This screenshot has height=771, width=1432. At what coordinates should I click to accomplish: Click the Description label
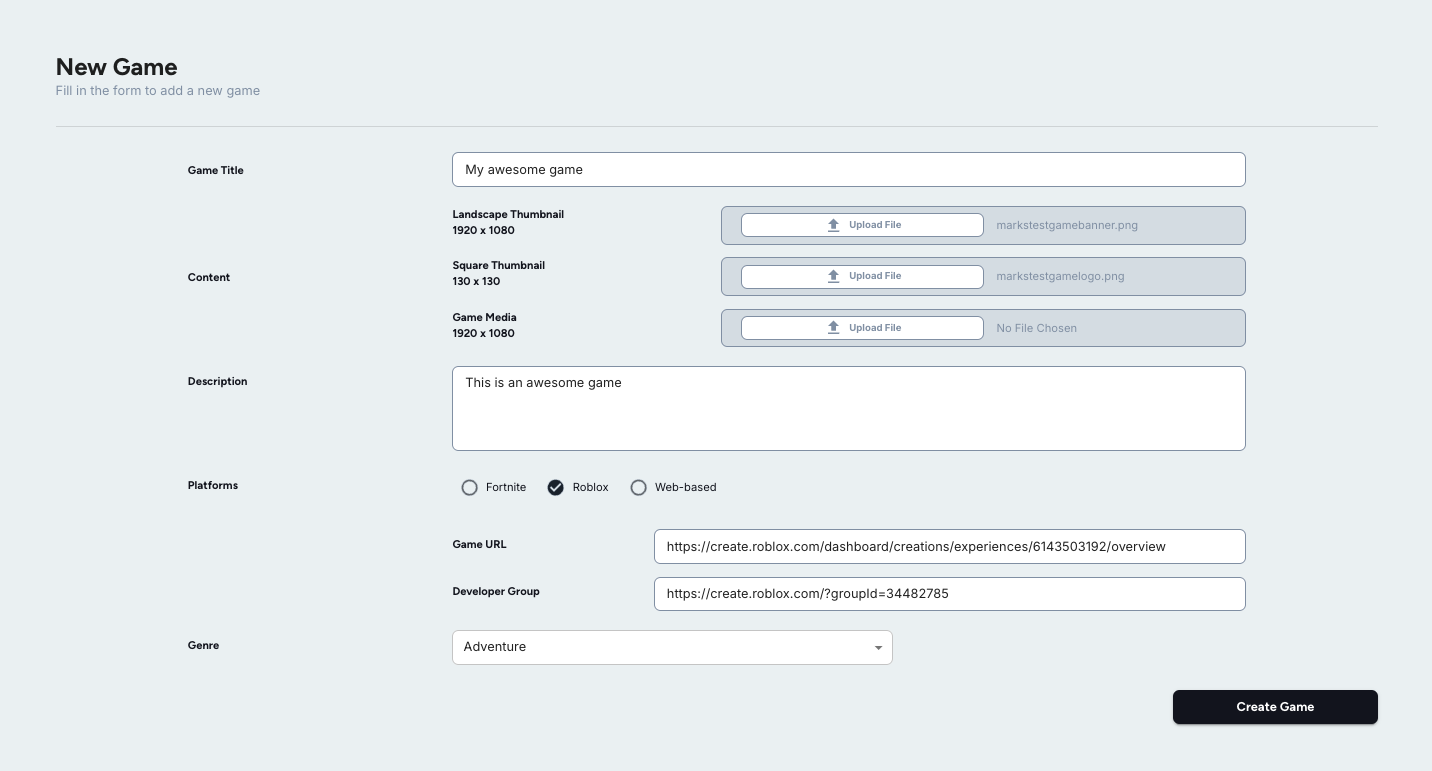pyautogui.click(x=217, y=381)
